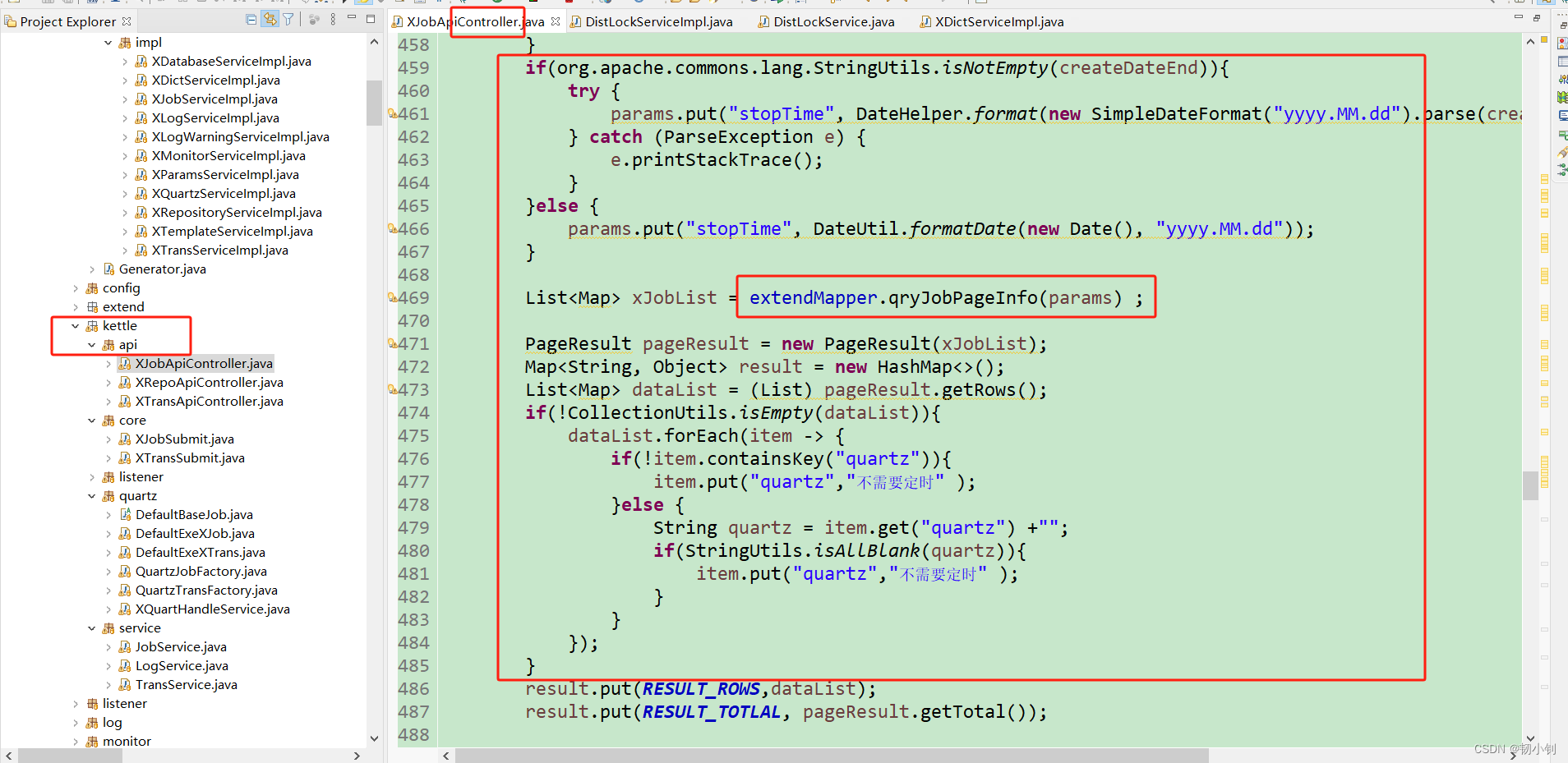Expand the log package node

click(75, 723)
